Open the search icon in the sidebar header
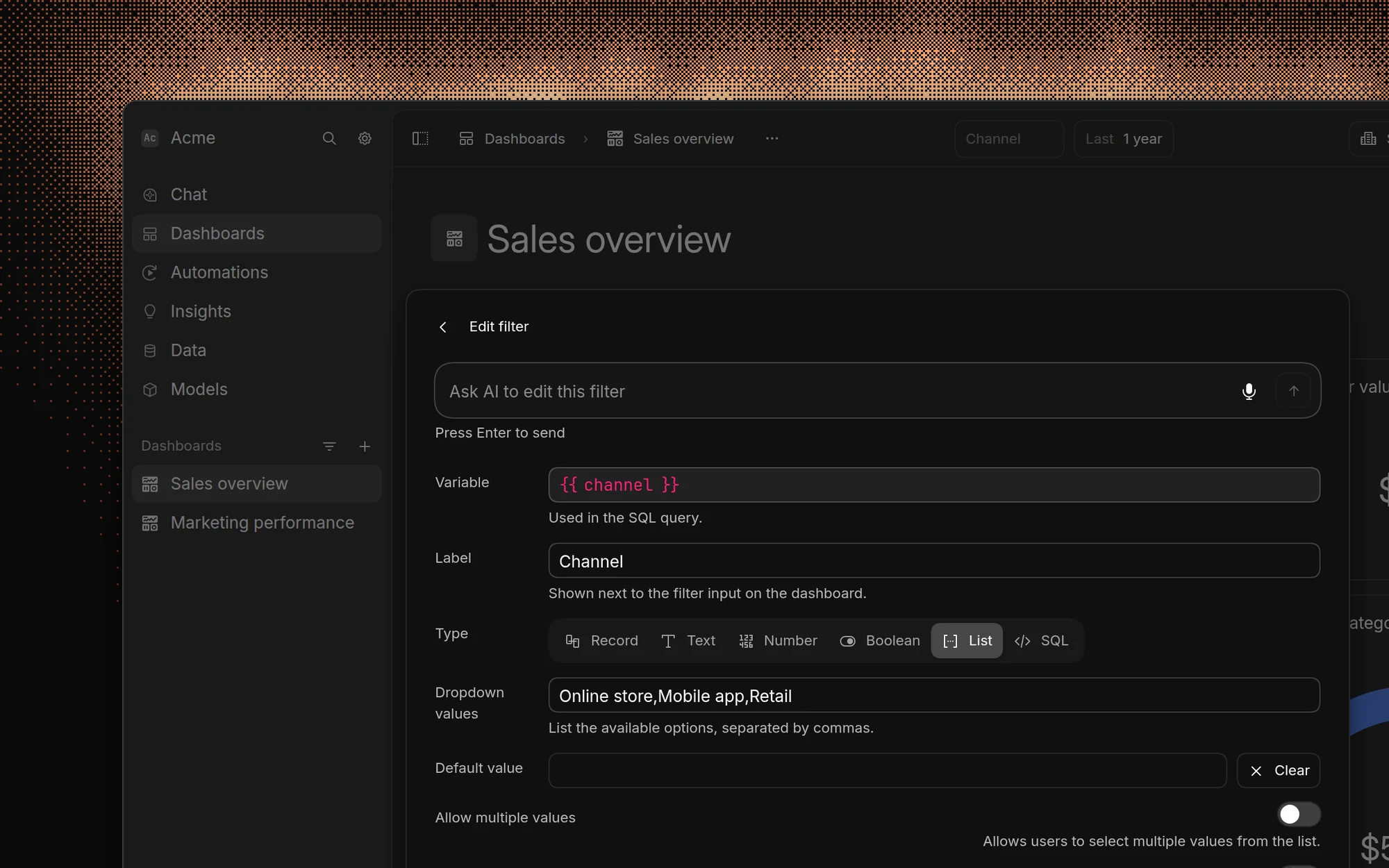 [x=329, y=138]
